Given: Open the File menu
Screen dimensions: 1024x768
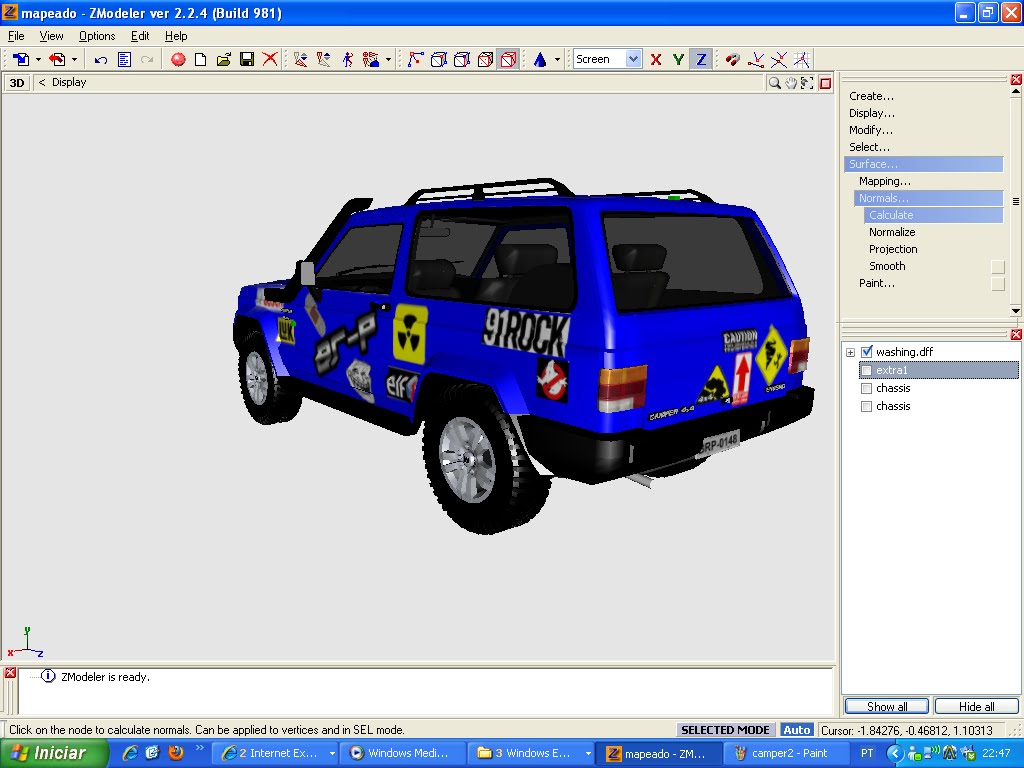Looking at the screenshot, I should coord(16,36).
